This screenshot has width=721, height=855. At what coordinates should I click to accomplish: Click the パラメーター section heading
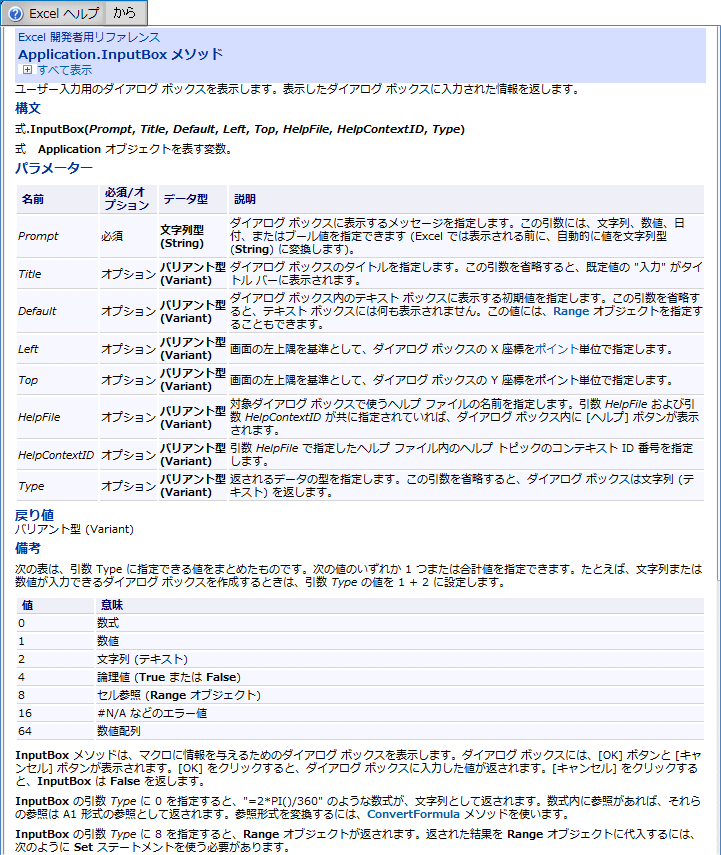pos(53,168)
